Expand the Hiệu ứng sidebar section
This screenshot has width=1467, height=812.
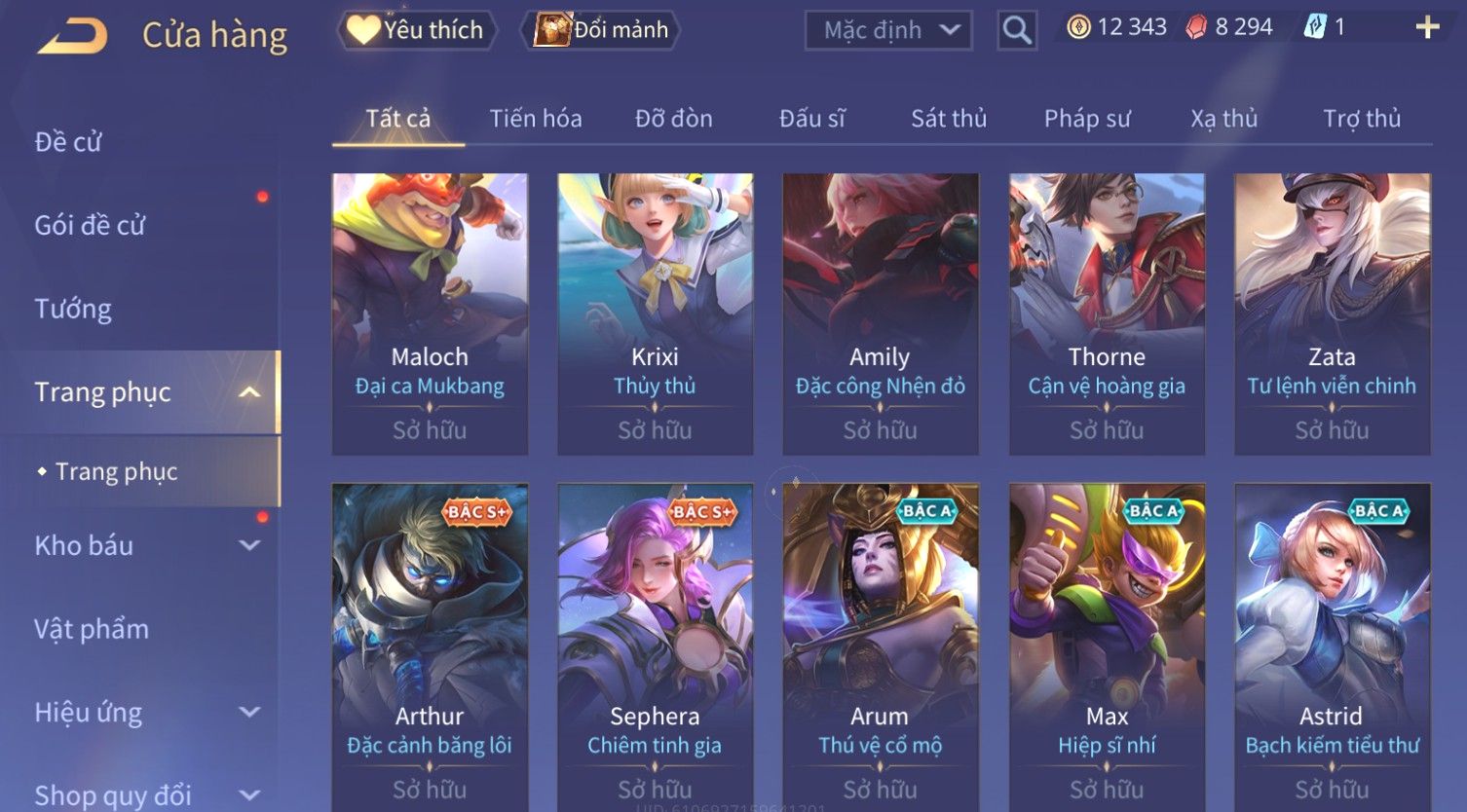pos(250,712)
